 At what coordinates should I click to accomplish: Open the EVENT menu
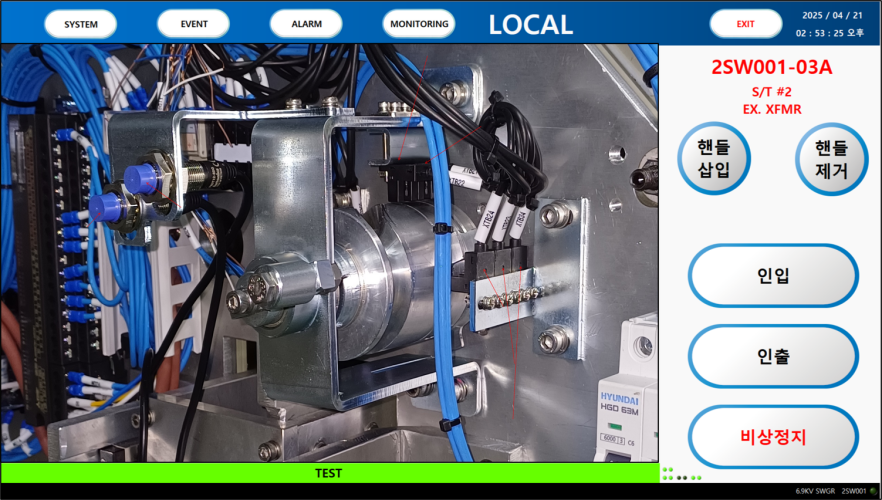tap(194, 24)
